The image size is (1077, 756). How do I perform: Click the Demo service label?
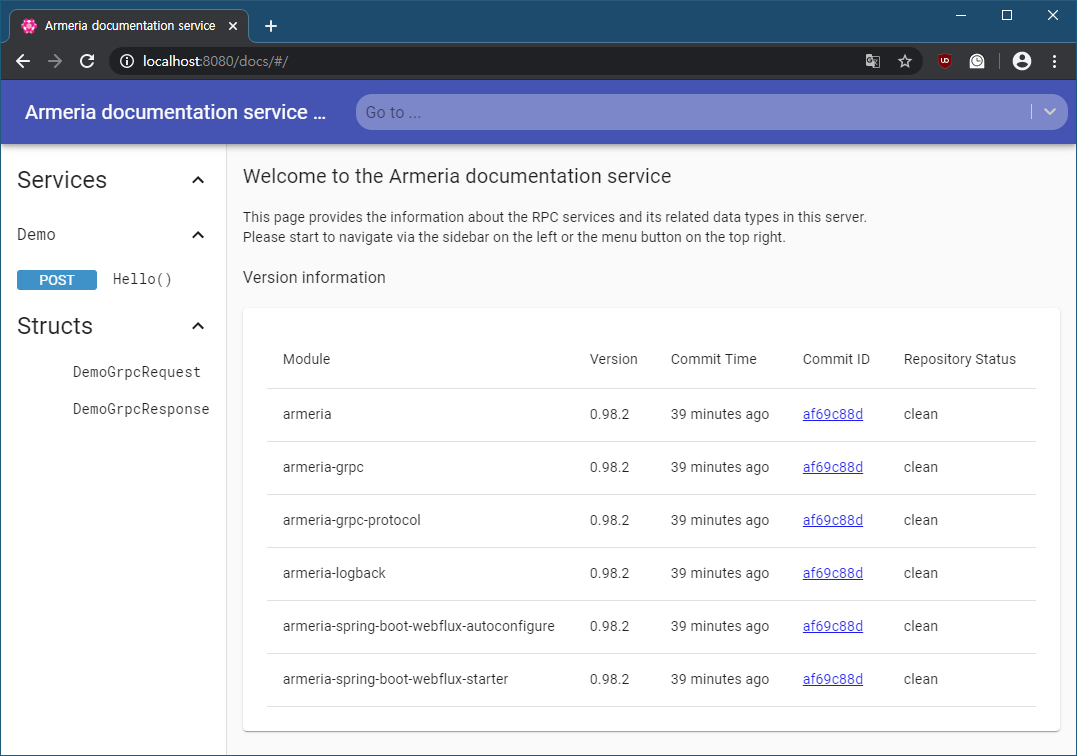(x=36, y=235)
